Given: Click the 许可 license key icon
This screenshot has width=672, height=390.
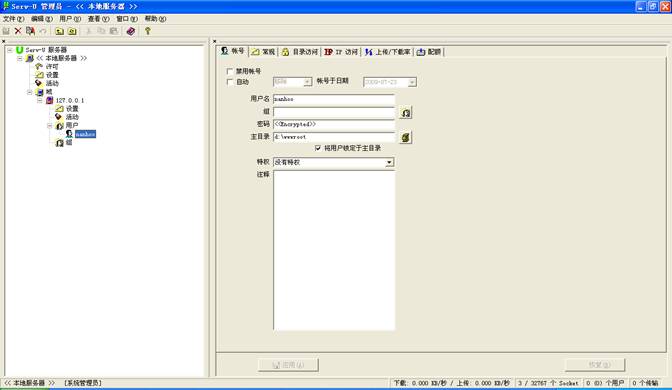Looking at the screenshot, I should [x=39, y=66].
